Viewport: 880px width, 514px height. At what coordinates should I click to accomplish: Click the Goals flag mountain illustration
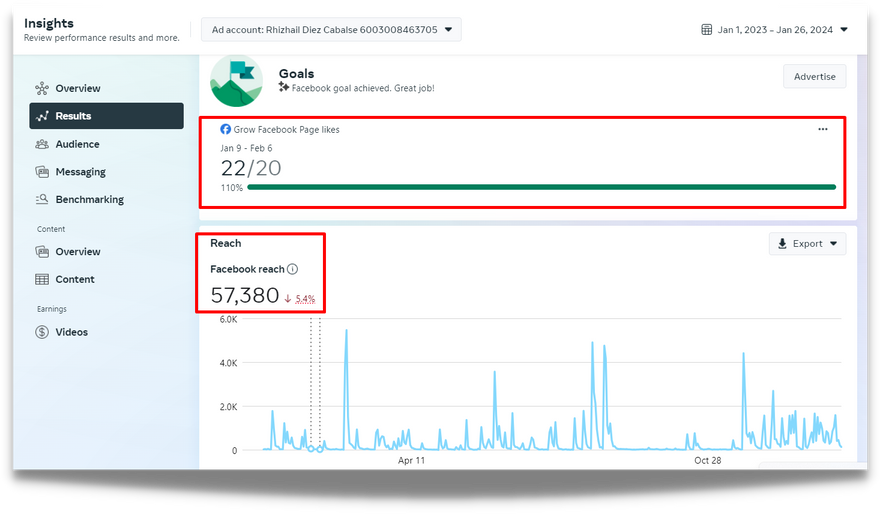[x=236, y=81]
